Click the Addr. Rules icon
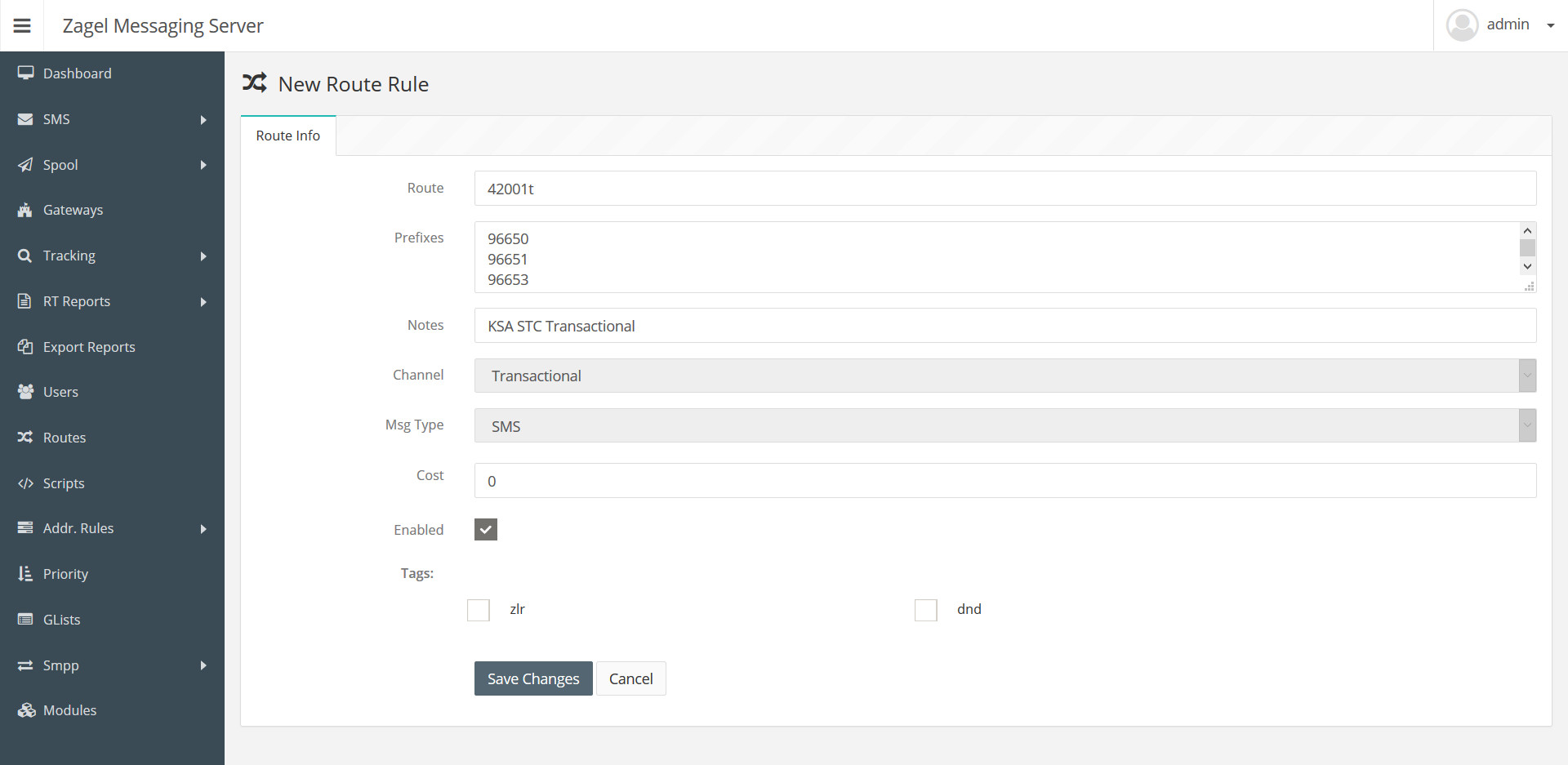The image size is (1568, 765). click(x=25, y=528)
